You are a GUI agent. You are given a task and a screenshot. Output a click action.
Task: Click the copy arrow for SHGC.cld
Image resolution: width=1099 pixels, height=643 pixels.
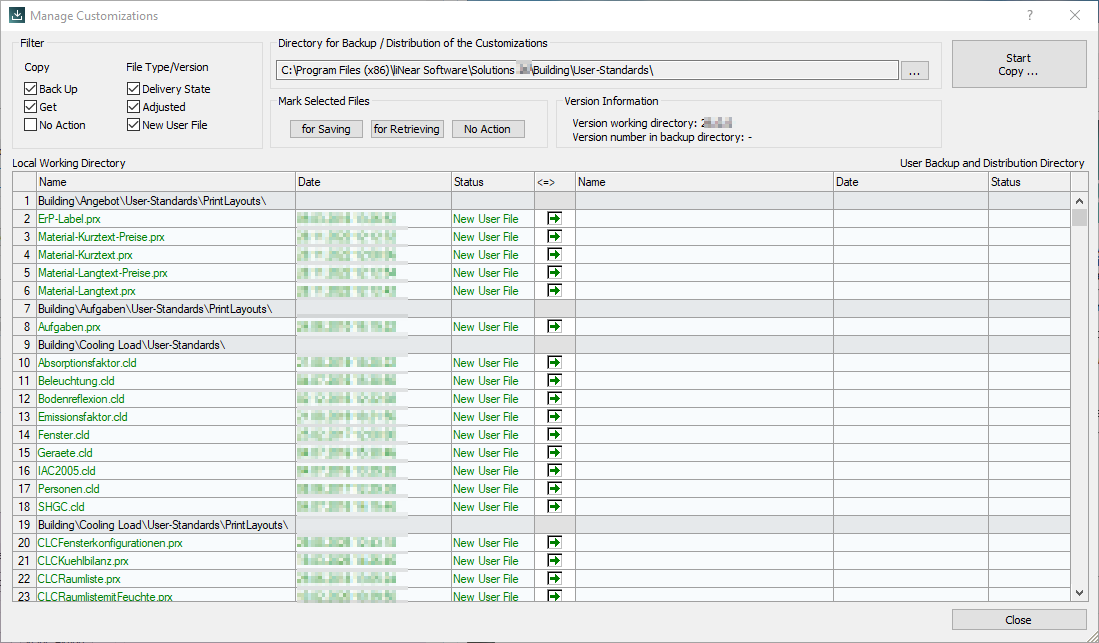(554, 507)
